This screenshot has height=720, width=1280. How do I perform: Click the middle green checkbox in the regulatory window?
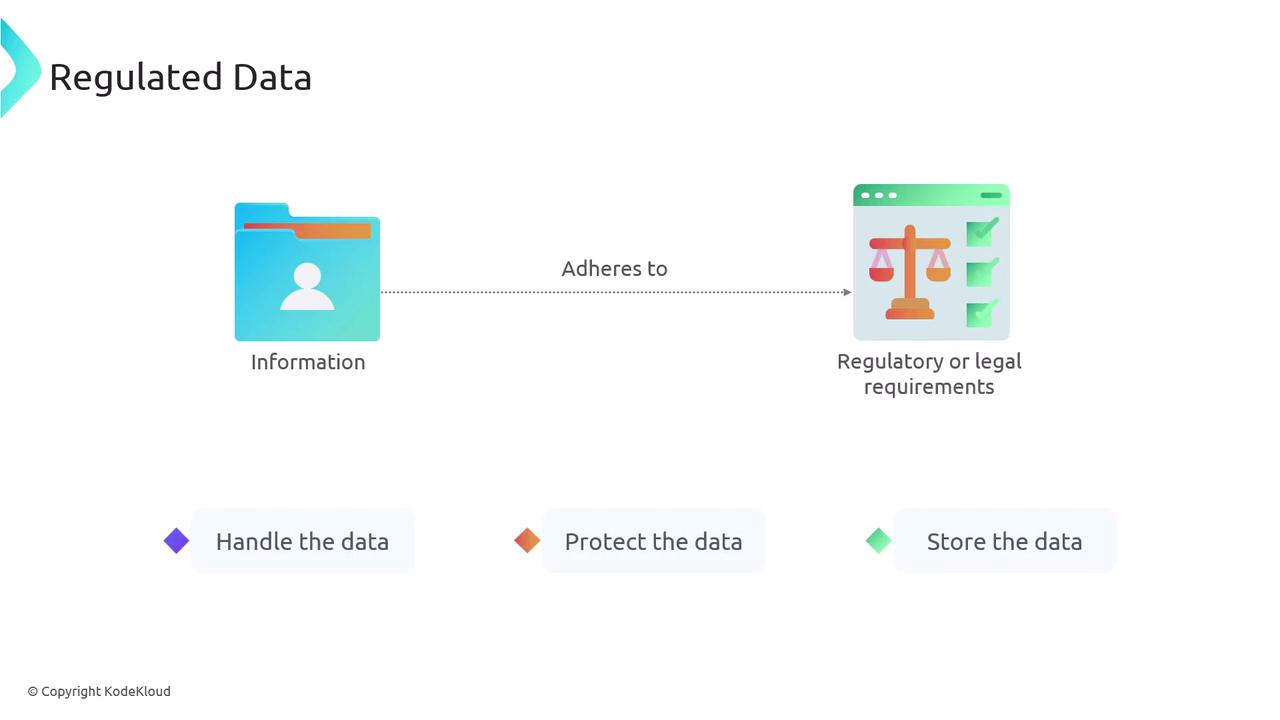coord(980,273)
